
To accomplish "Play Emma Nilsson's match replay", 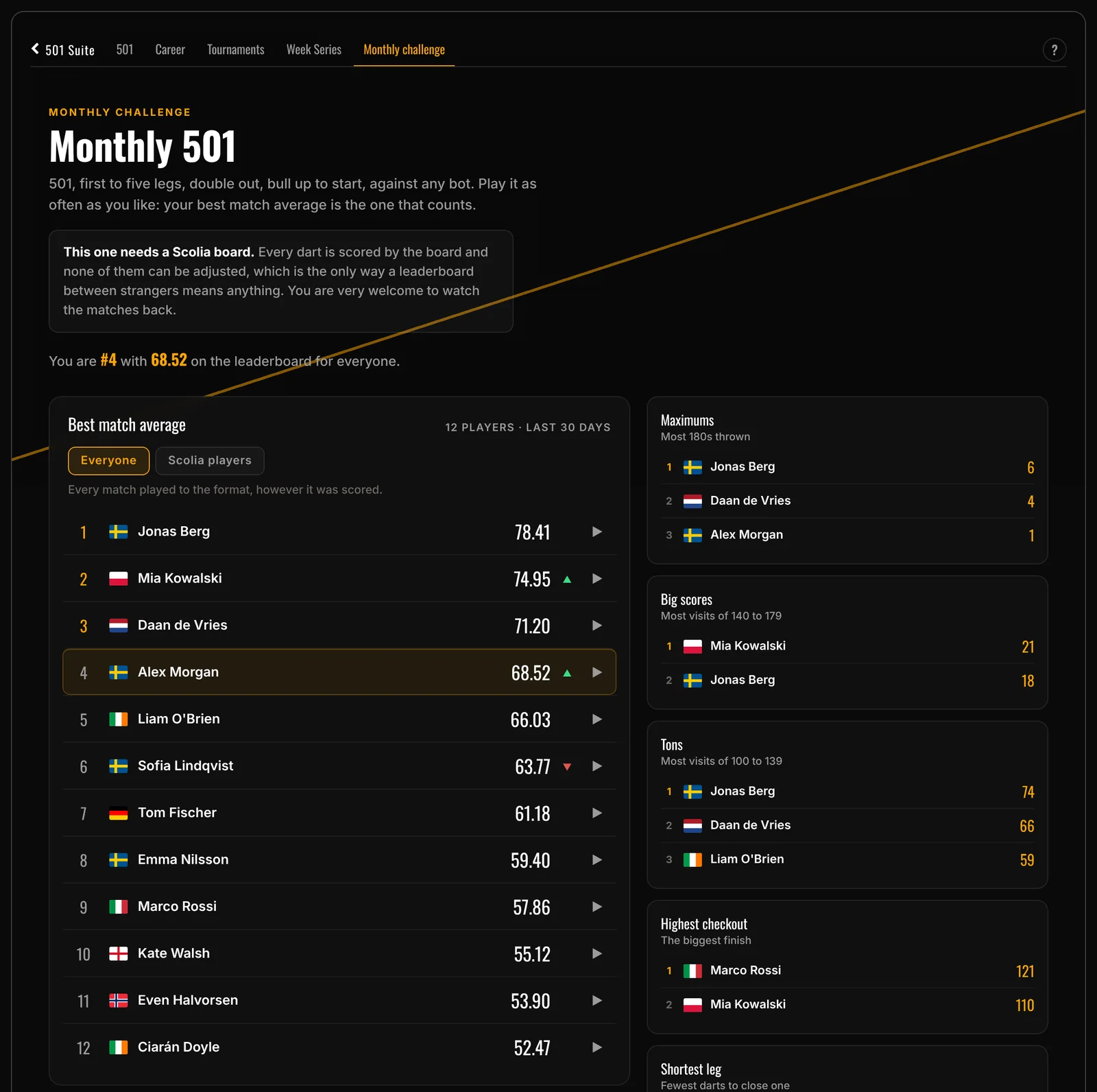I will coord(597,860).
